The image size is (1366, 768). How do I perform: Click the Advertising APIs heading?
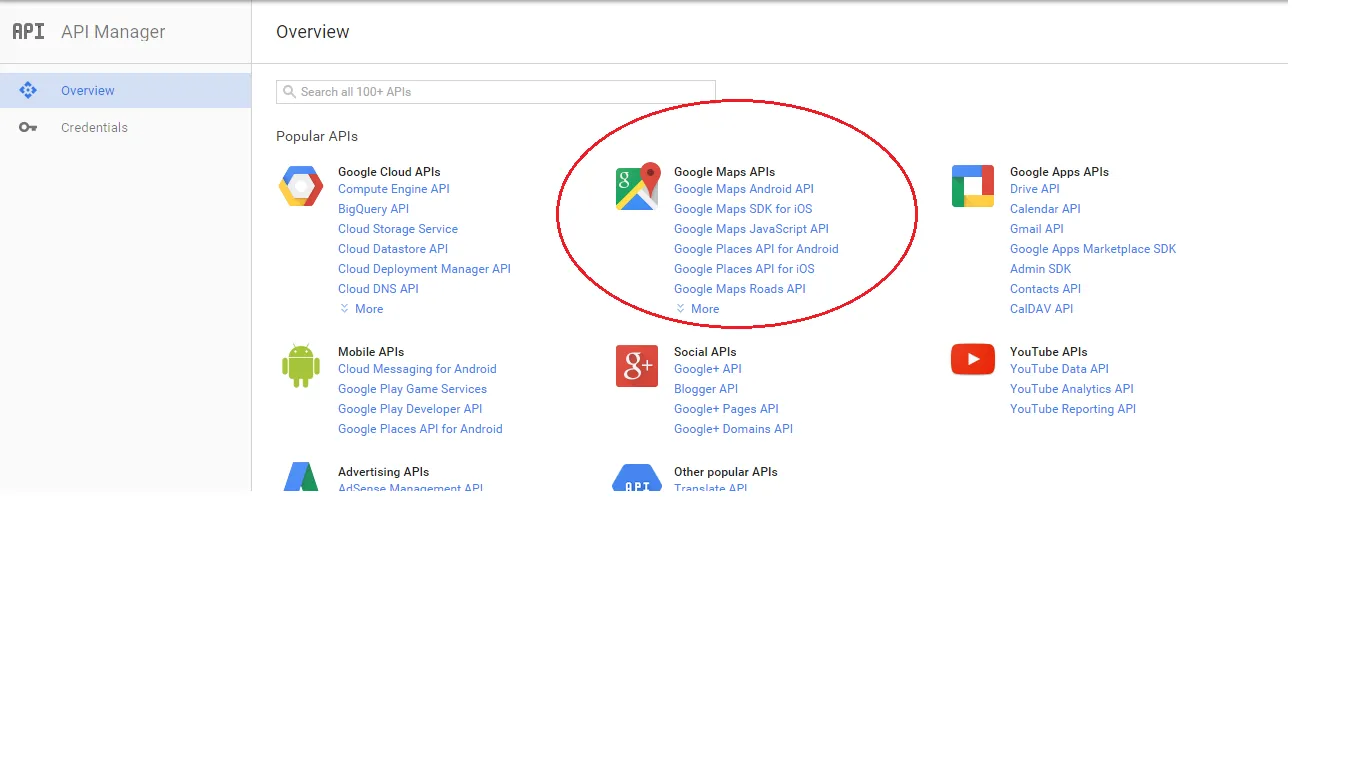tap(383, 472)
